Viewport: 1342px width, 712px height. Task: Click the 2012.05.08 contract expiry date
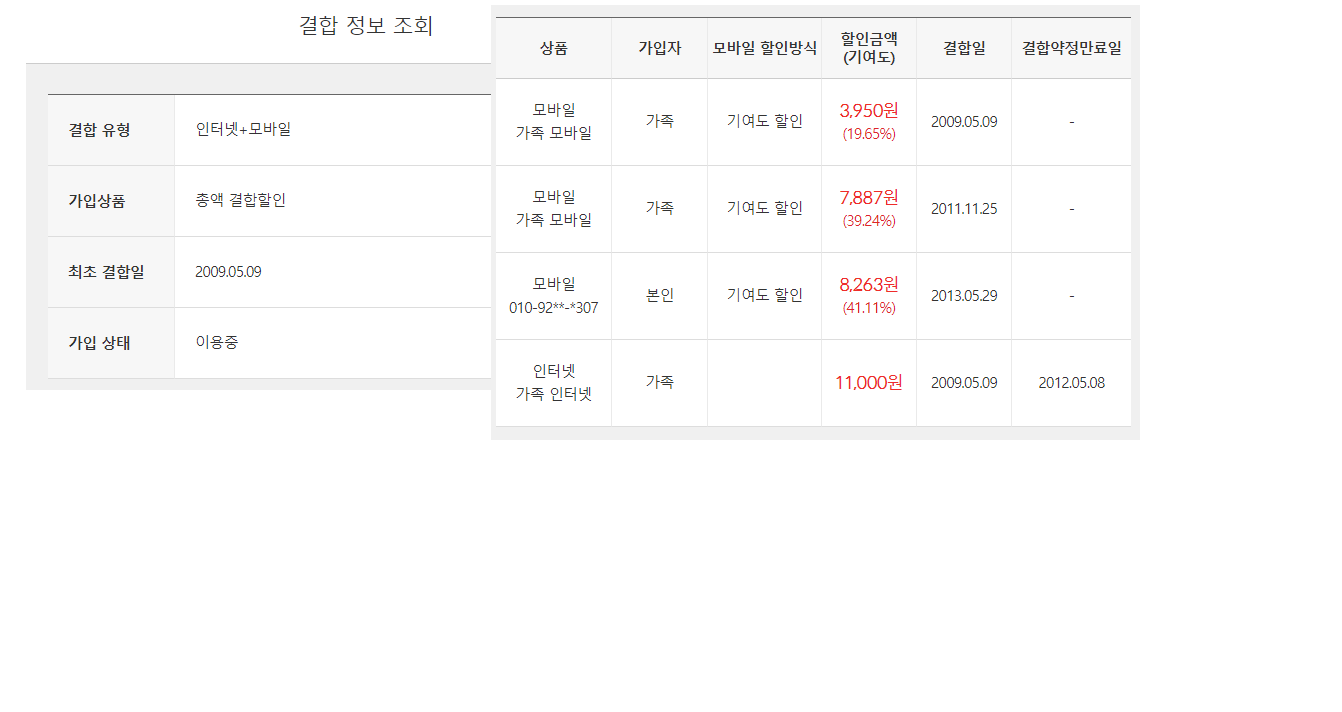click(x=1071, y=383)
